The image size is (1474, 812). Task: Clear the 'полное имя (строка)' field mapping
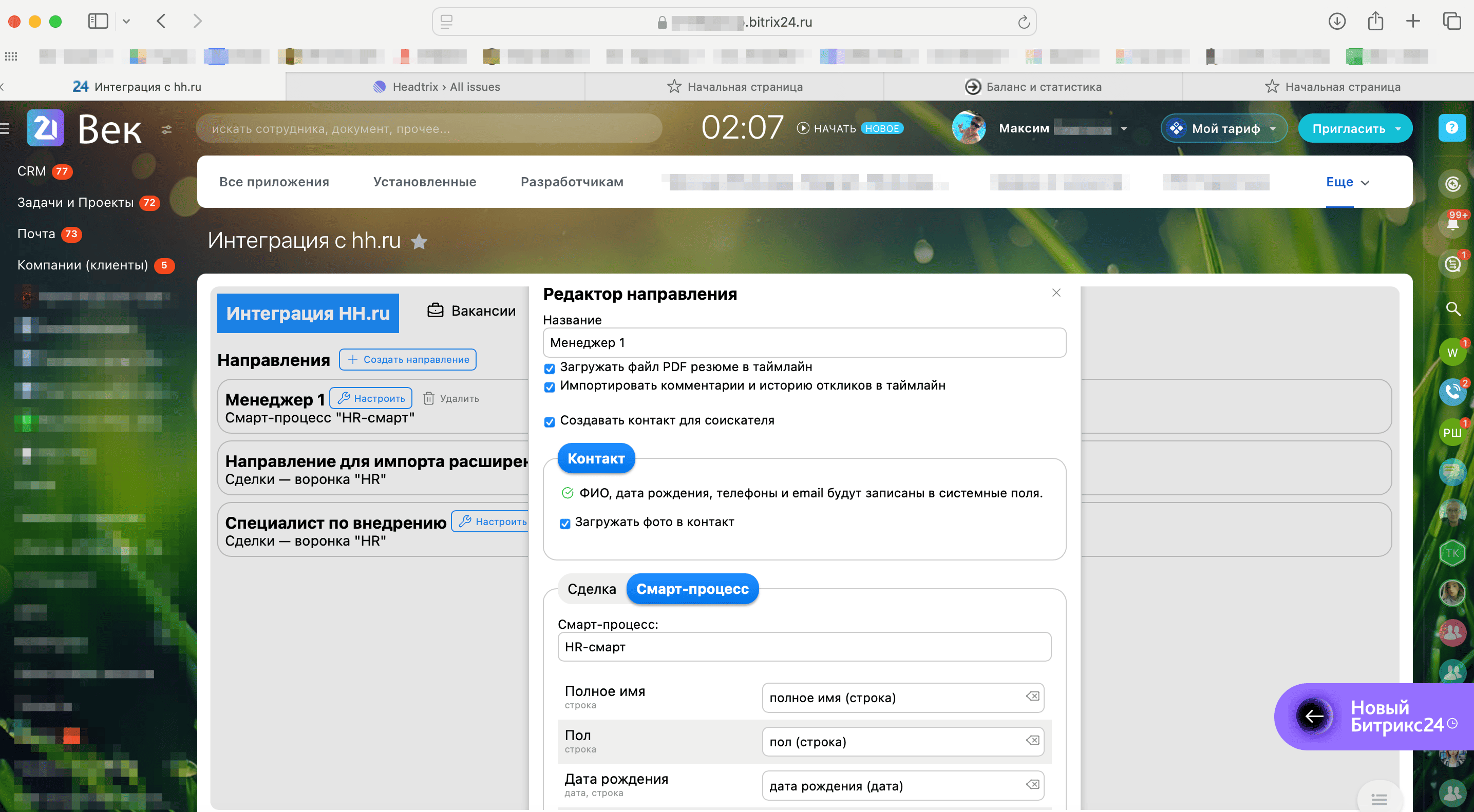tap(1032, 697)
